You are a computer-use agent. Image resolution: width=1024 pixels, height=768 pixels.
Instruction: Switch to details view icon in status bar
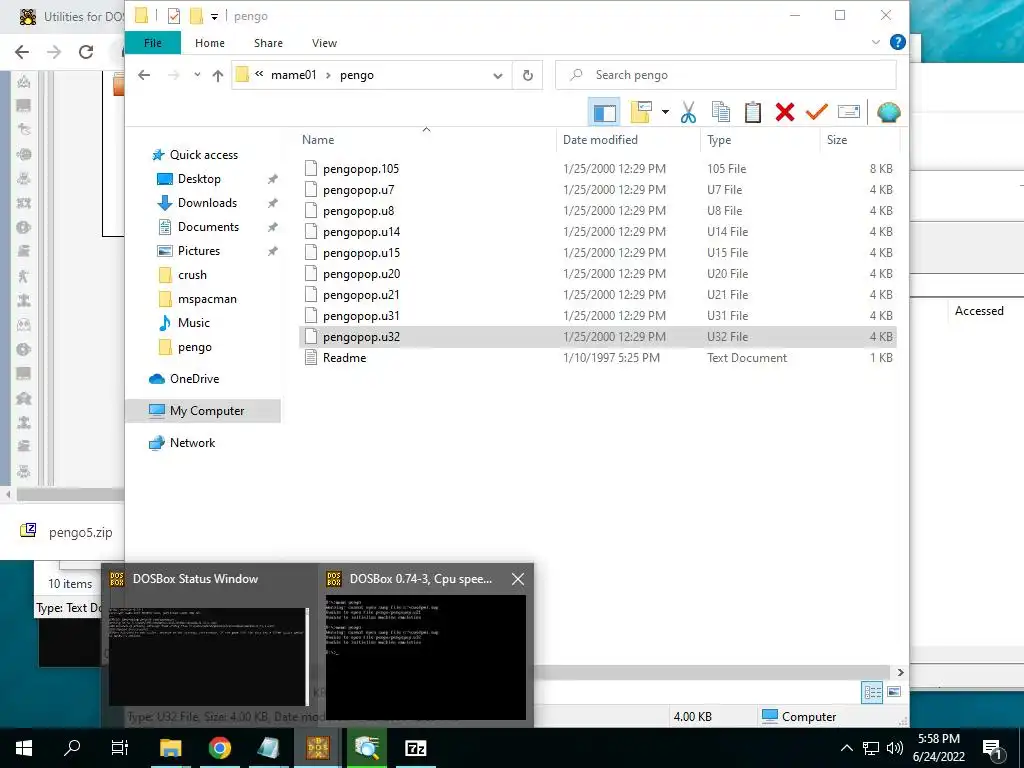click(x=872, y=692)
